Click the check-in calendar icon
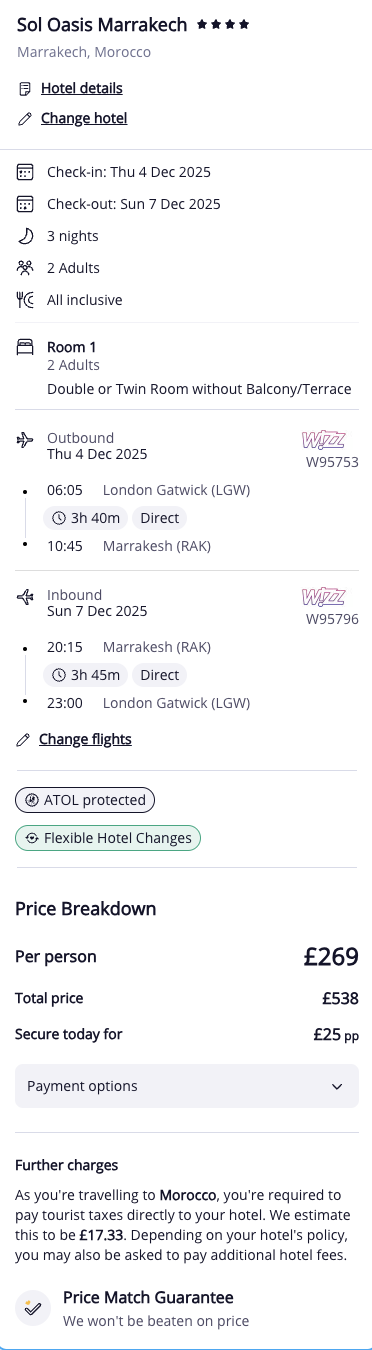 pyautogui.click(x=25, y=172)
